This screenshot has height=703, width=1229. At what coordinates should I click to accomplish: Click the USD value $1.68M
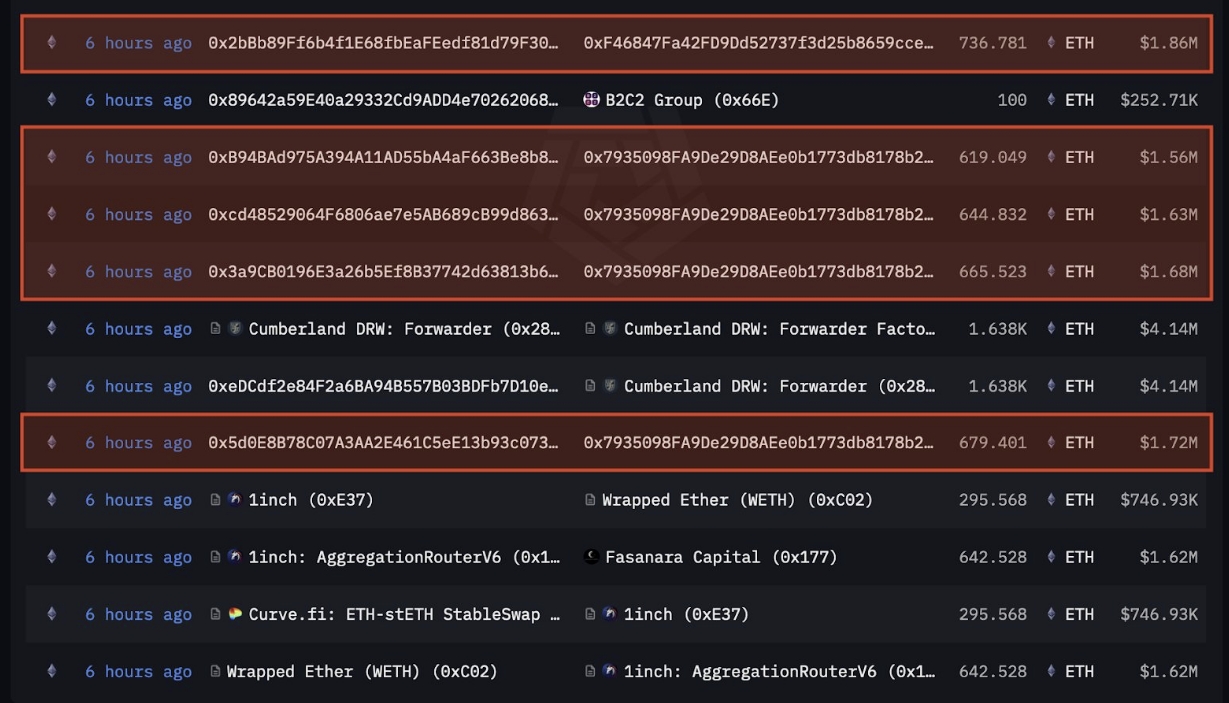[1168, 271]
